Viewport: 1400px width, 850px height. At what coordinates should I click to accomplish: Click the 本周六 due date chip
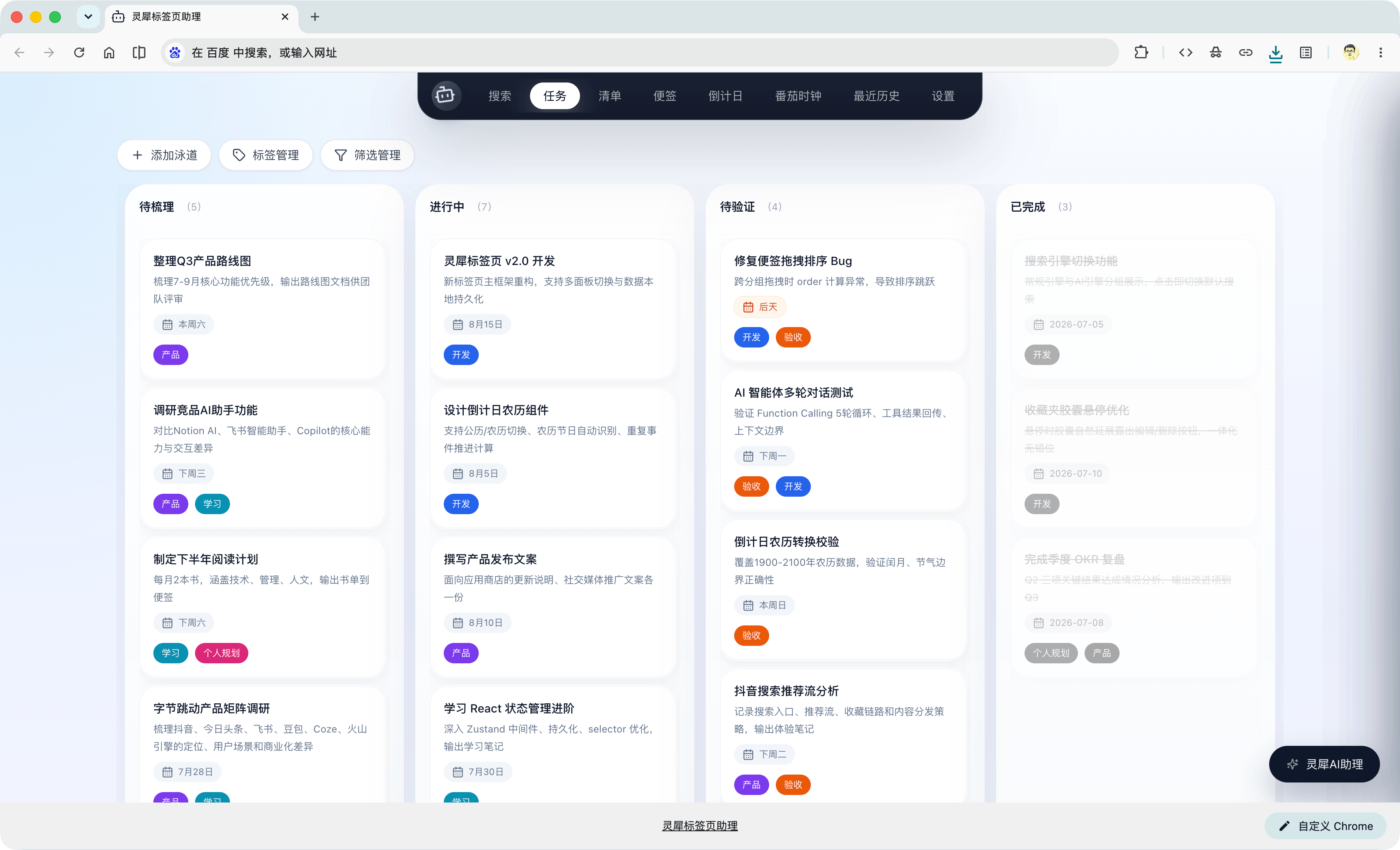tap(183, 325)
